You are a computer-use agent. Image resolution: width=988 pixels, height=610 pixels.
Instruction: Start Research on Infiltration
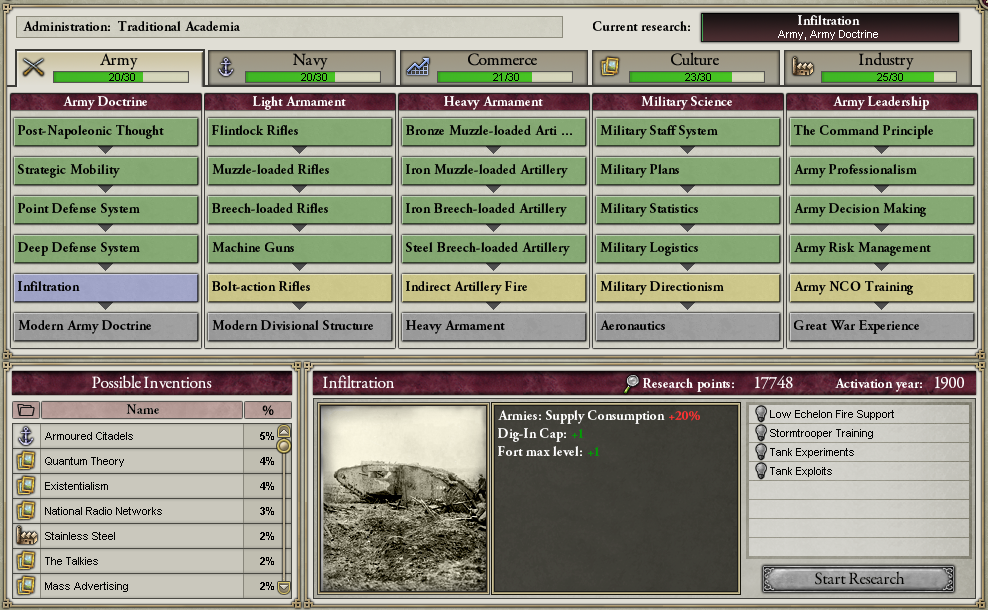click(858, 578)
